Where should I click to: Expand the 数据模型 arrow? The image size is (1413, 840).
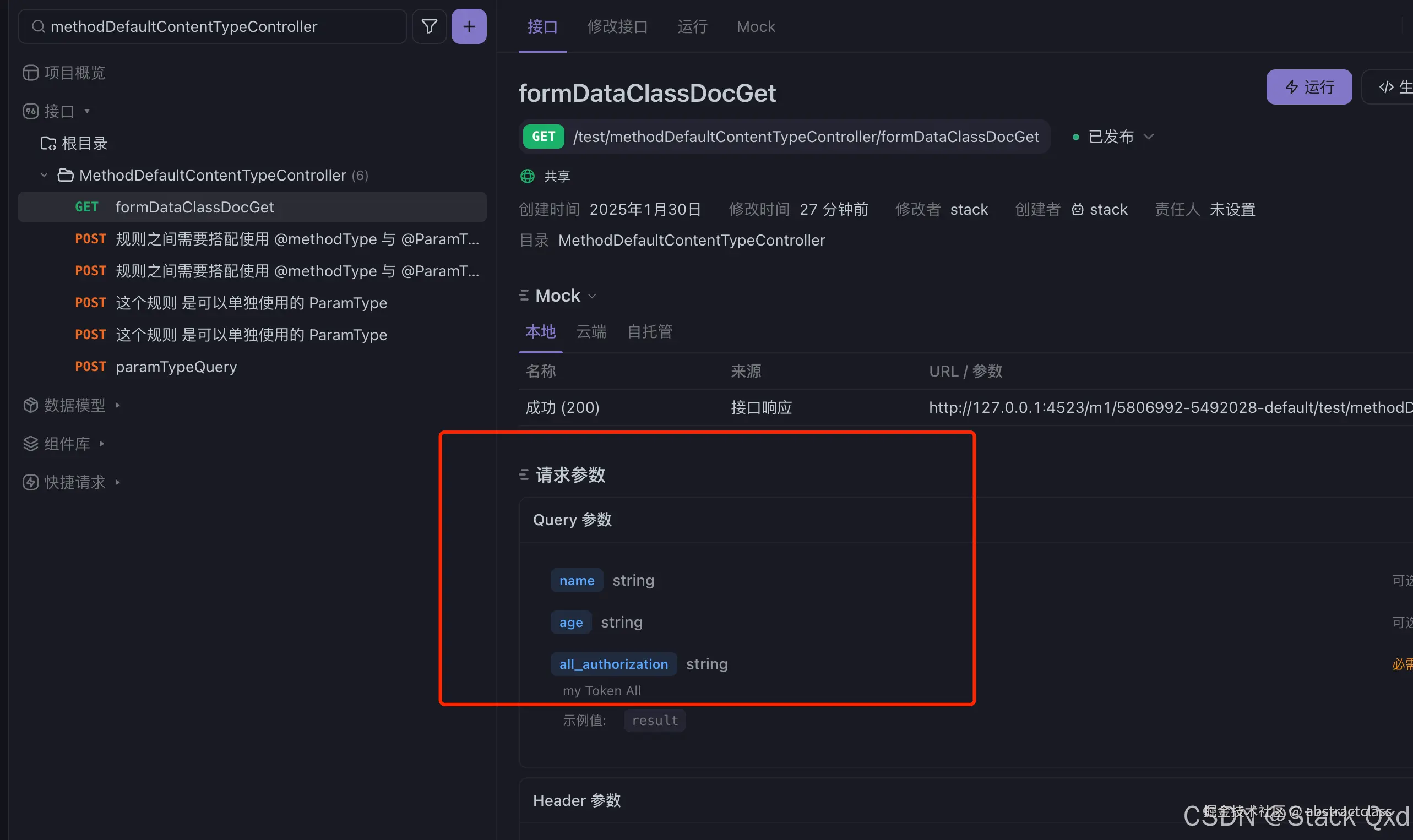pos(118,405)
